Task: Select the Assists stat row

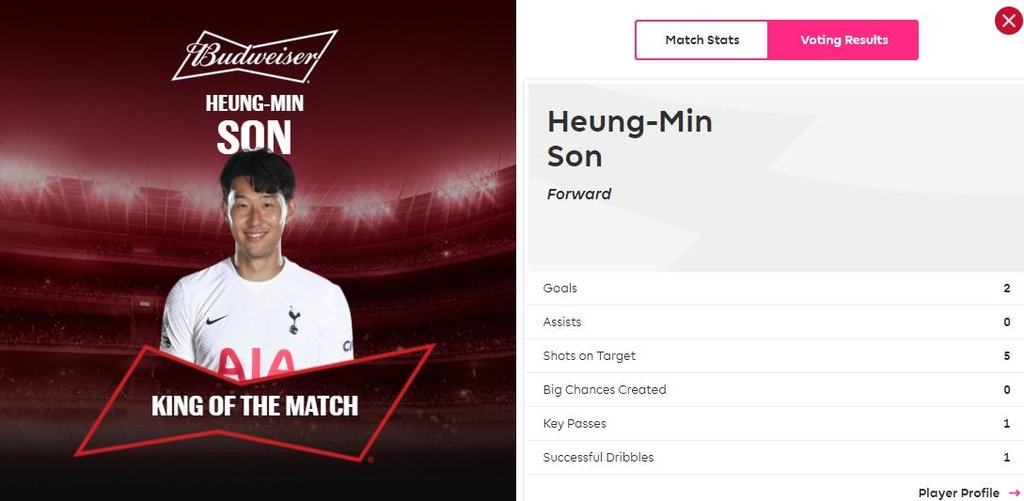Action: 774,322
